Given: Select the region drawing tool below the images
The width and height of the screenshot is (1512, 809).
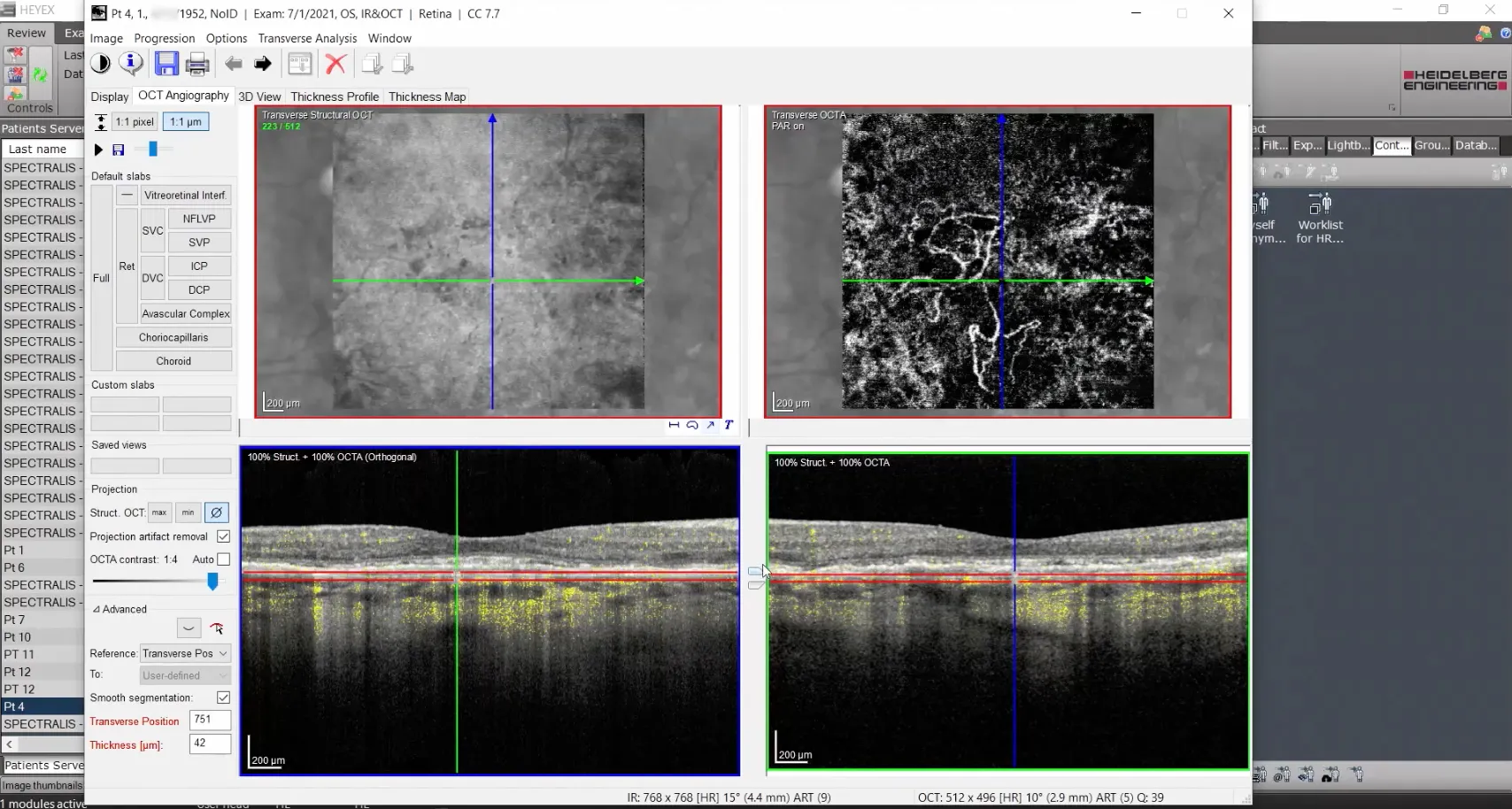Looking at the screenshot, I should tap(692, 426).
